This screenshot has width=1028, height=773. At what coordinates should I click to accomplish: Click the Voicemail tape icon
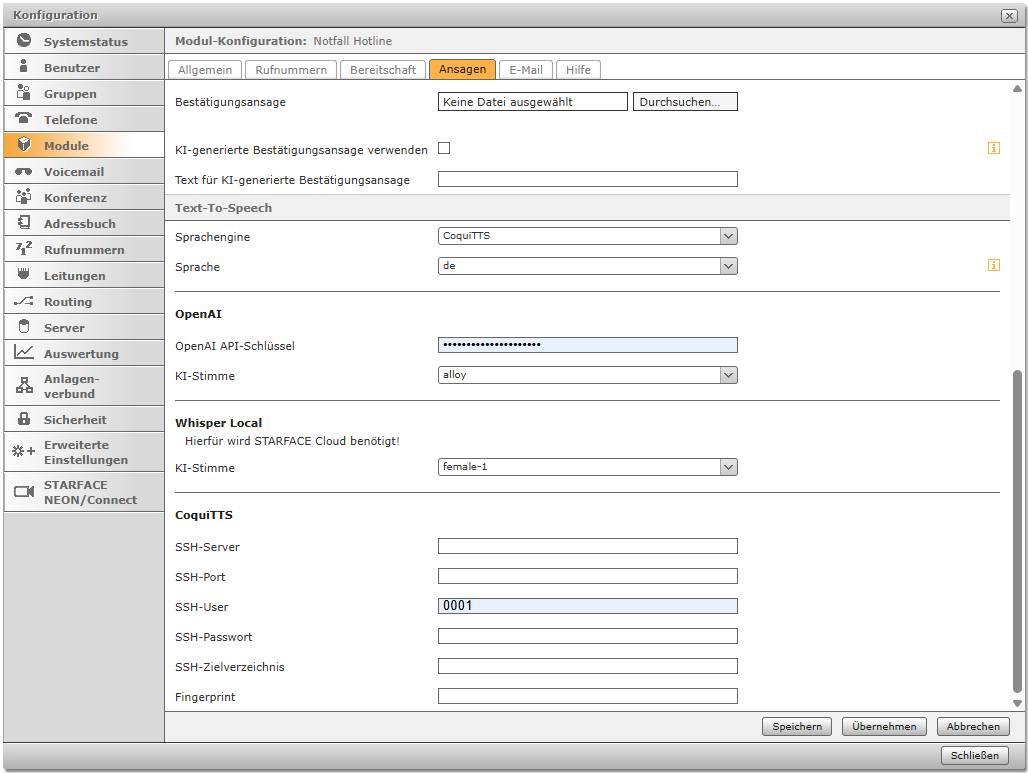click(x=24, y=172)
